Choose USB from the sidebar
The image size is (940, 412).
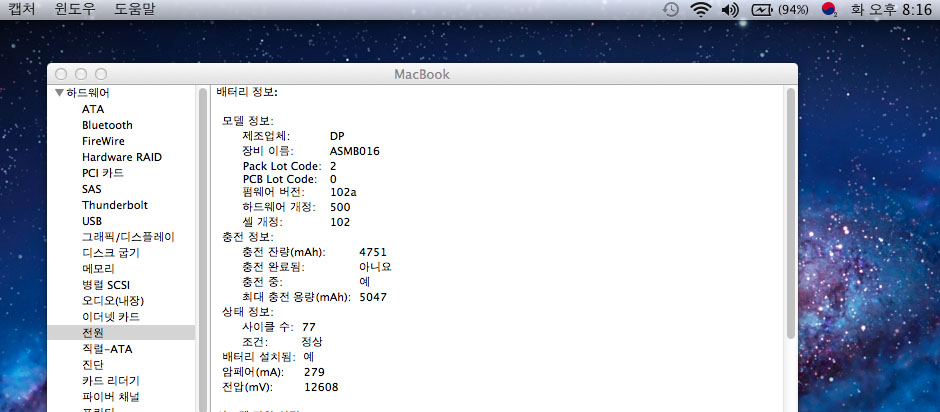[x=92, y=221]
